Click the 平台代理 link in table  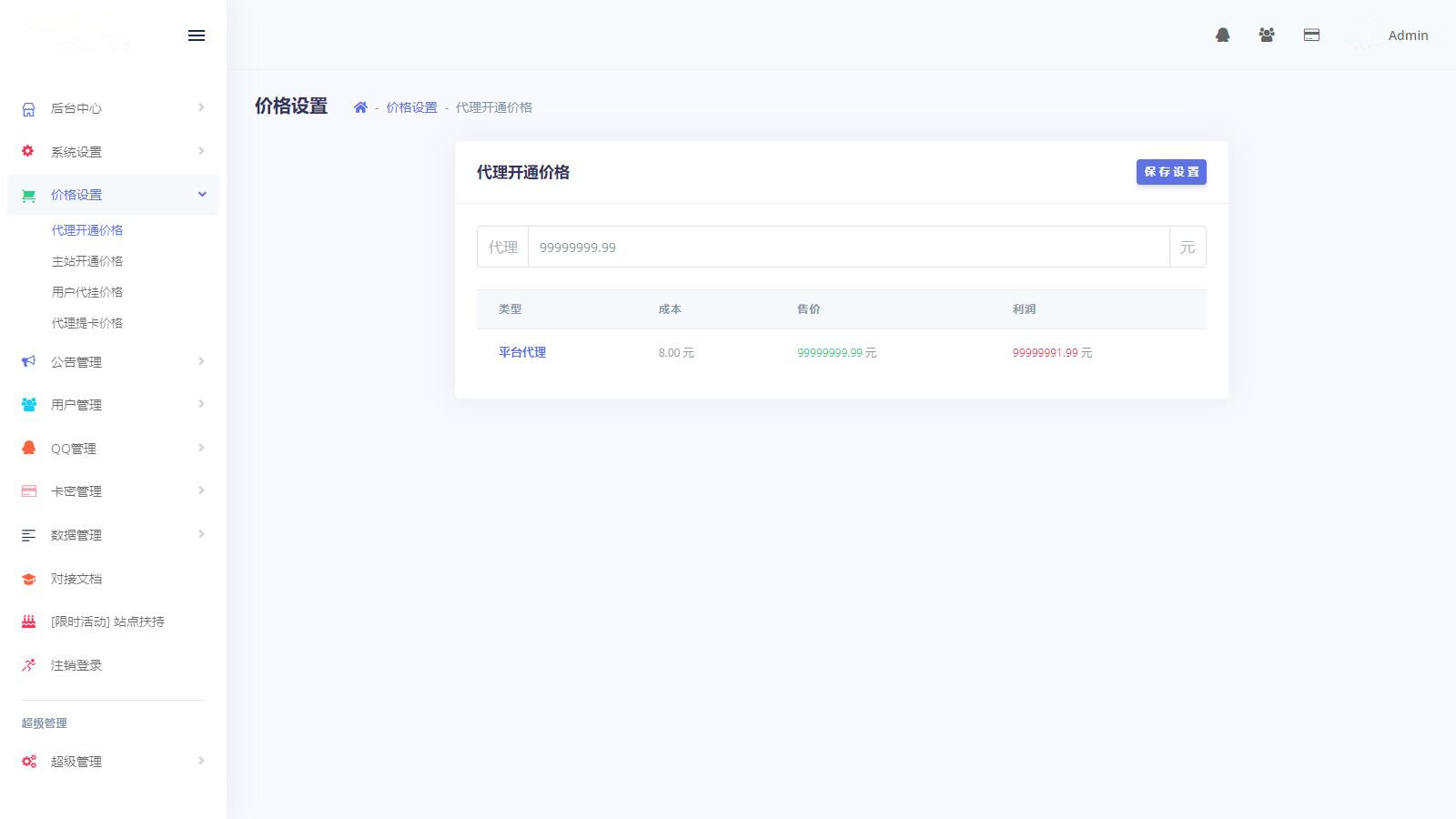tap(522, 352)
